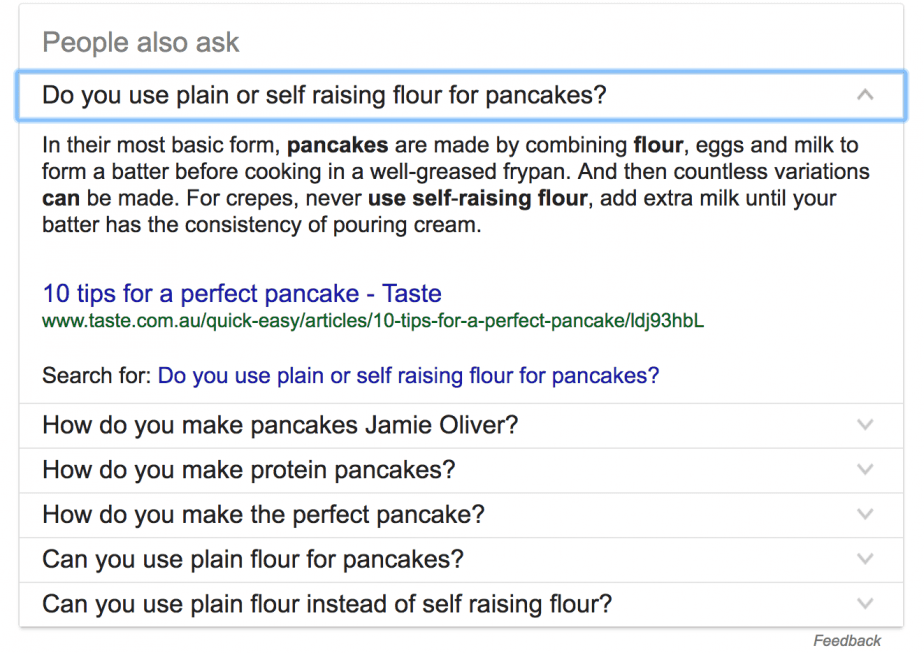The width and height of the screenshot is (924, 653).
Task: Click the down chevron beside plain flour for pancakes
Action: click(x=864, y=559)
